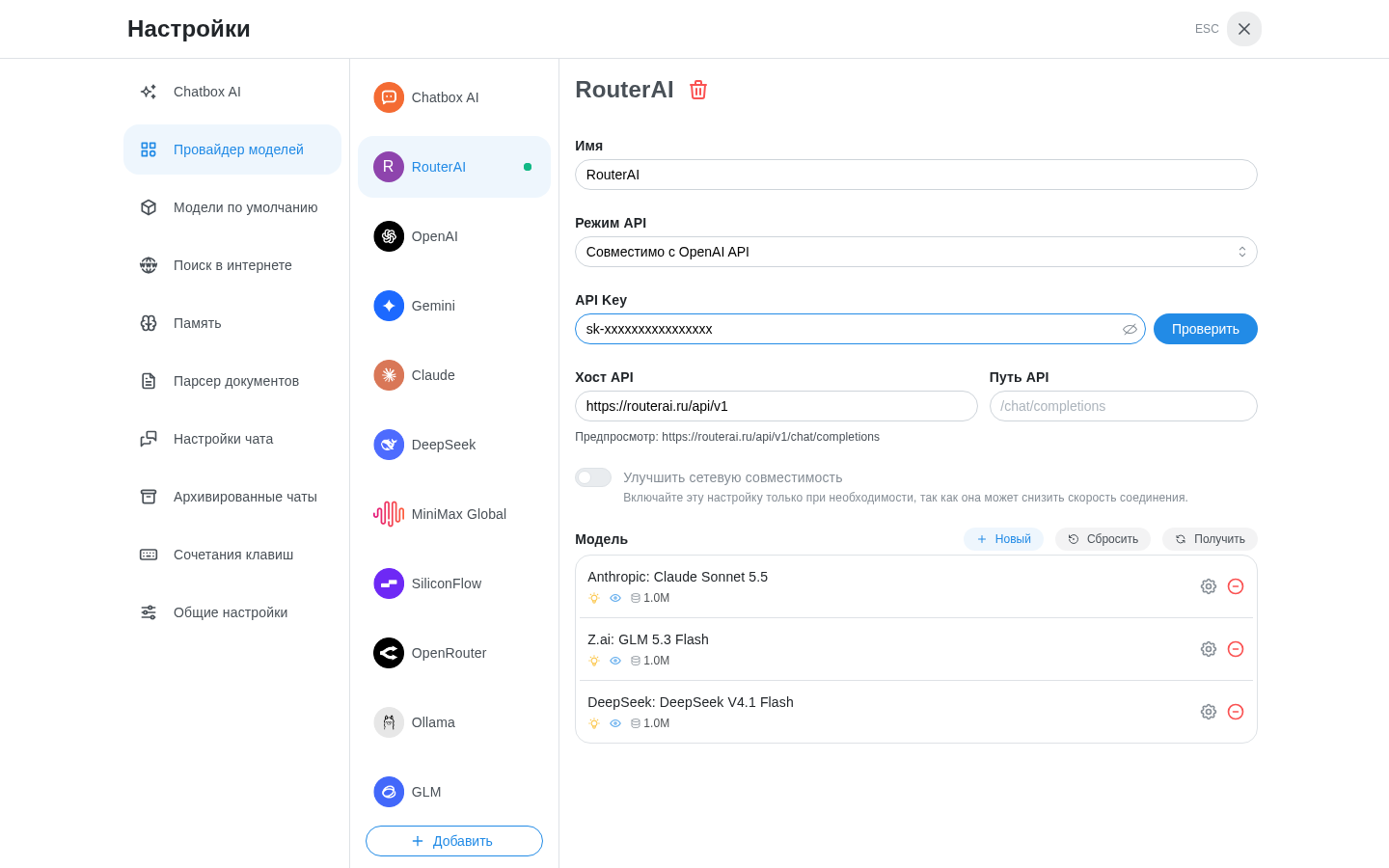Go to Default Models section

[x=232, y=207]
